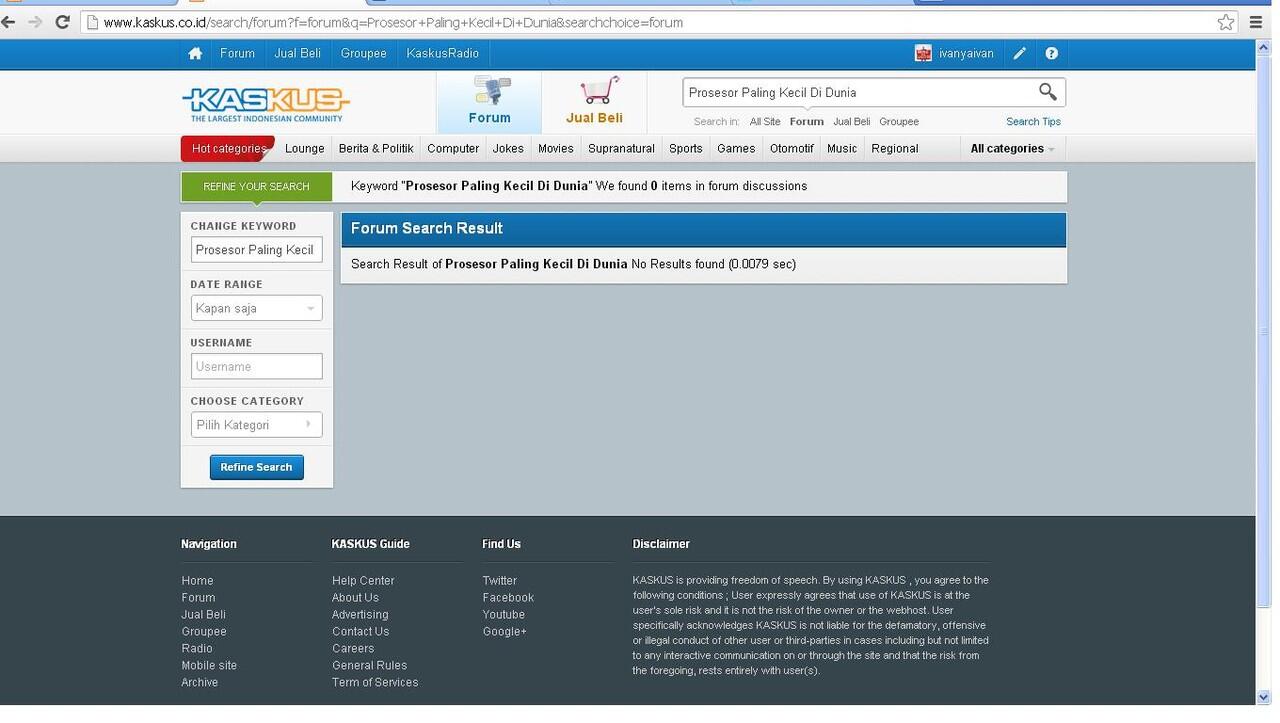Viewport: 1280px width, 723px height.
Task: Open Forum in top blue bar
Action: tap(237, 54)
